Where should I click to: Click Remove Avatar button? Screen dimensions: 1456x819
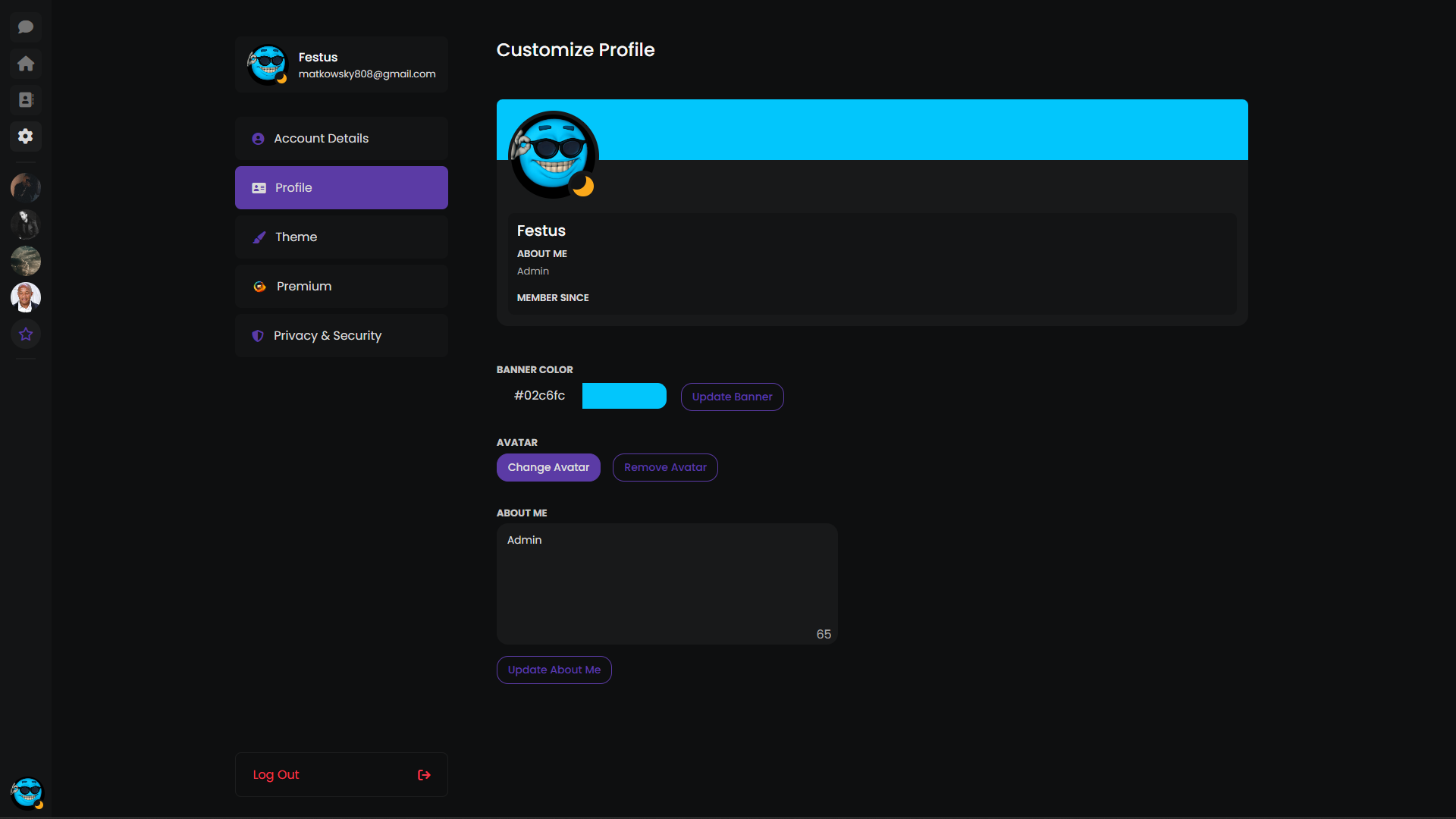665,468
